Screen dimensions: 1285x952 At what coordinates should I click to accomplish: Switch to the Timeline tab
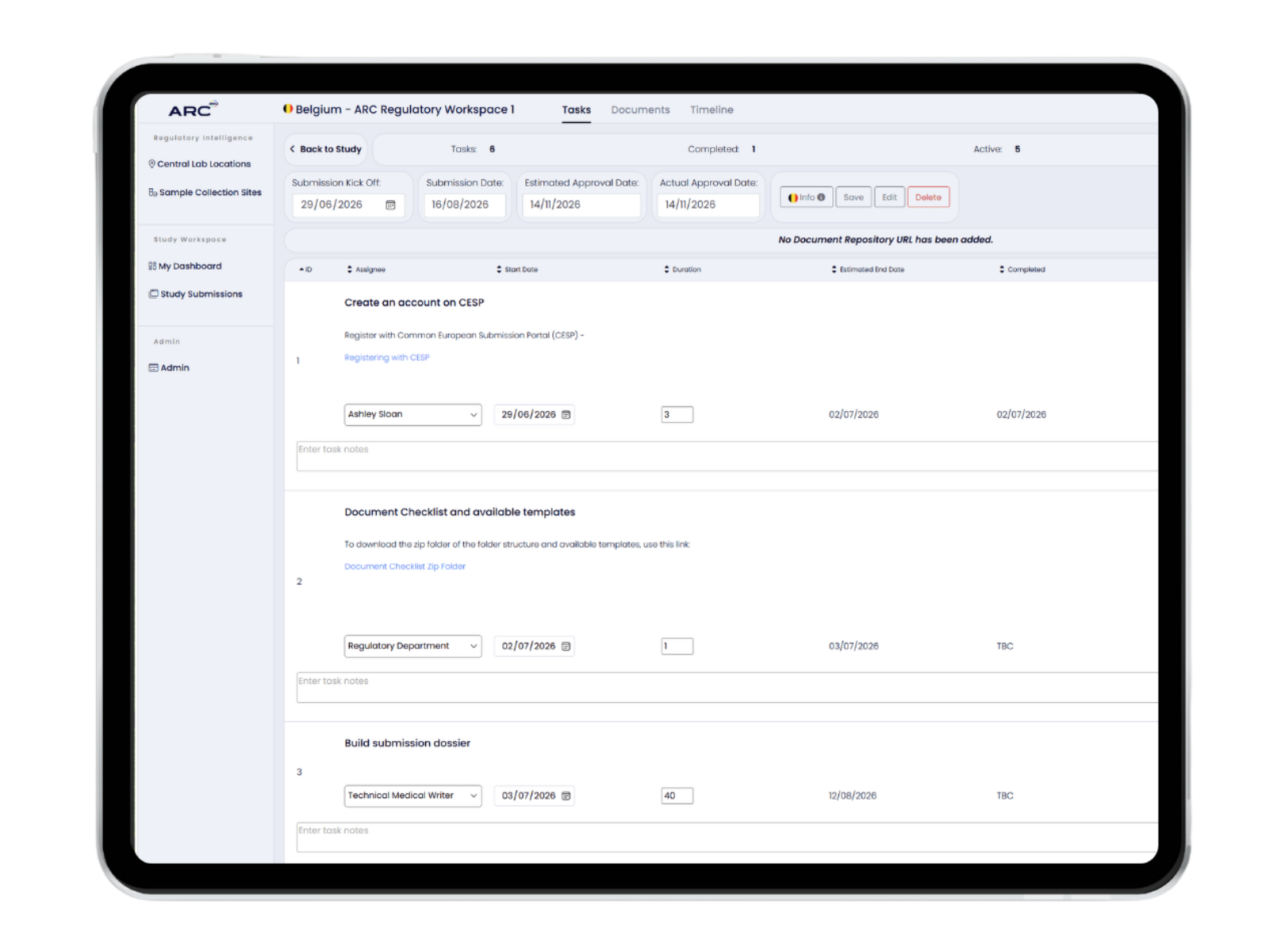[712, 110]
